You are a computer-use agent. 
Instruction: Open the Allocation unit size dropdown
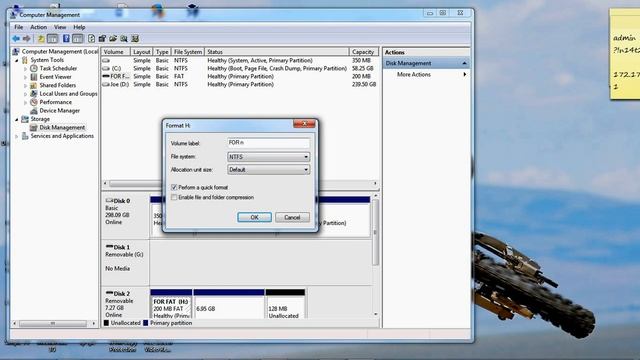click(268, 170)
